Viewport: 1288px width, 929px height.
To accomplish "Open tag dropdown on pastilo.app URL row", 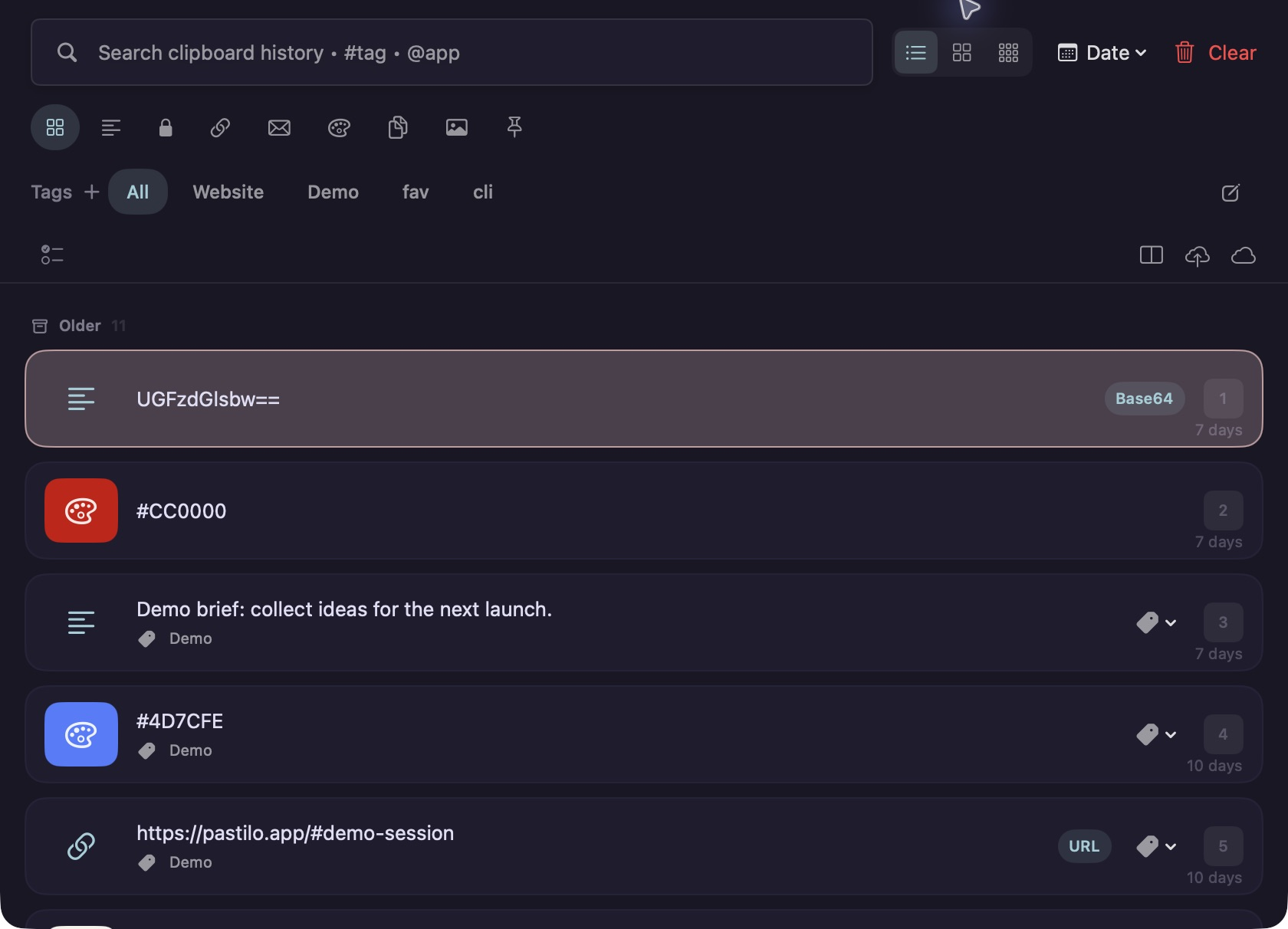I will click(x=1157, y=846).
